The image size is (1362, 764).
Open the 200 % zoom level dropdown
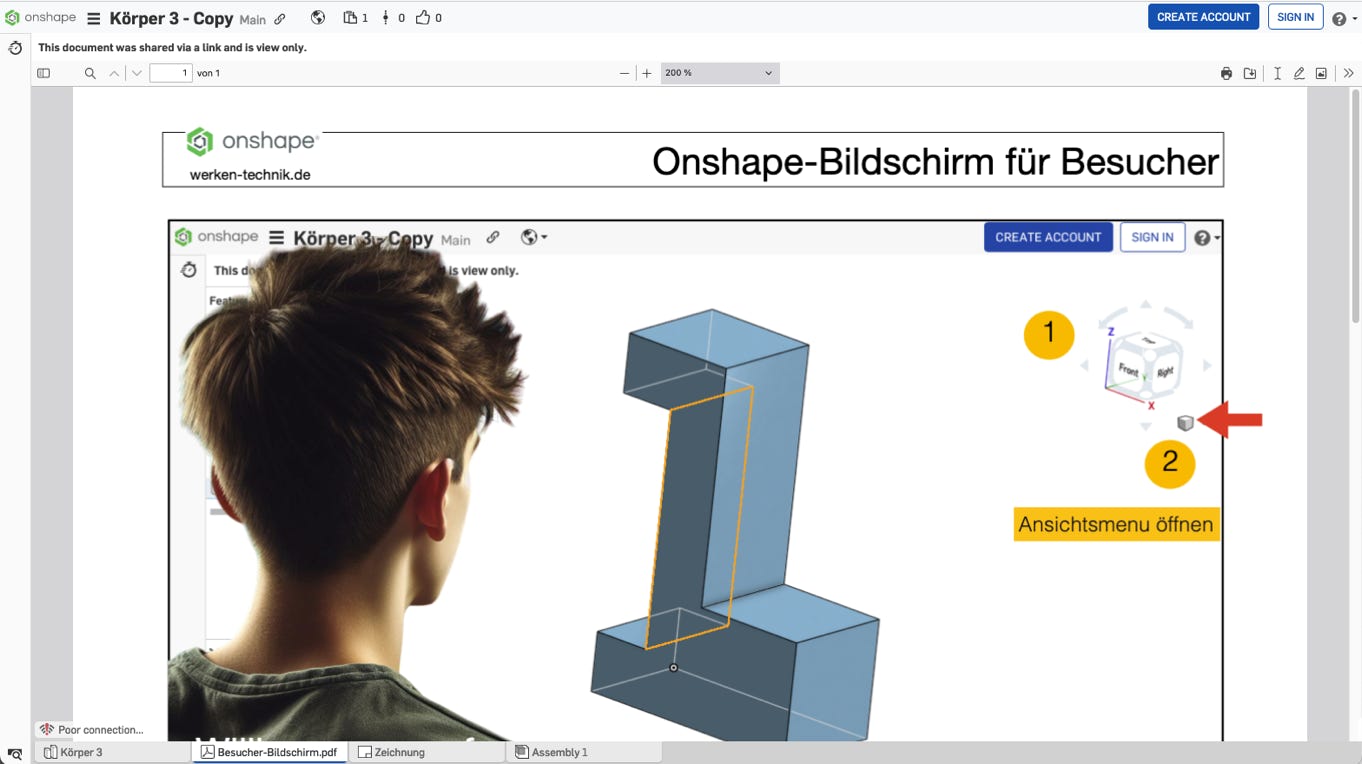(x=720, y=73)
